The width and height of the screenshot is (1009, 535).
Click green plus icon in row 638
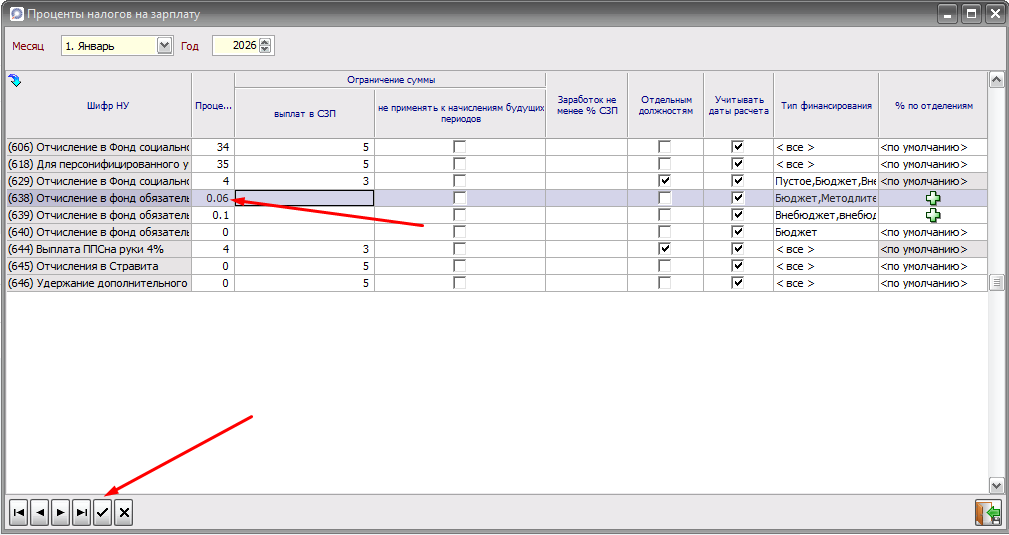933,198
